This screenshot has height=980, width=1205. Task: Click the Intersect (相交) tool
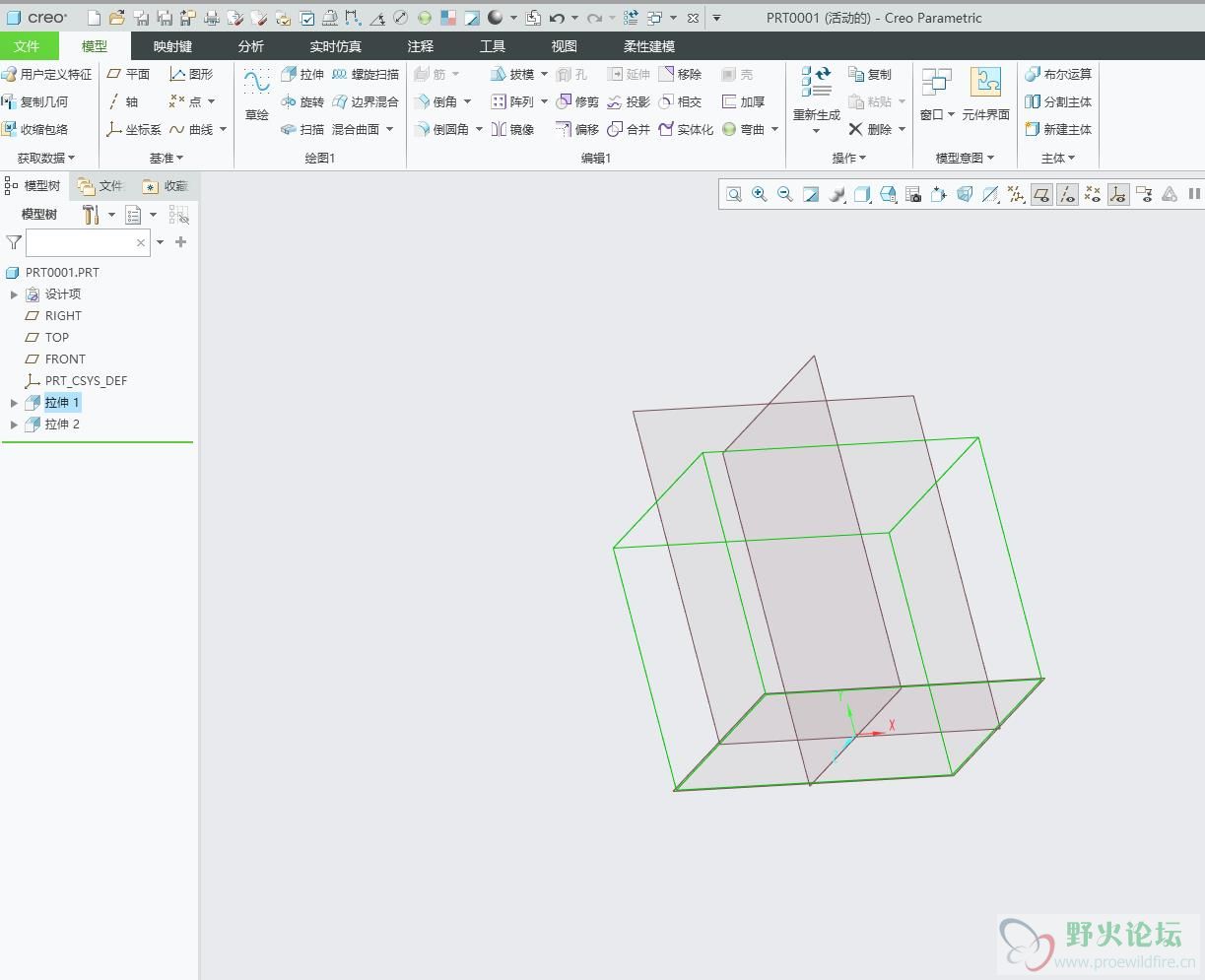(x=680, y=101)
